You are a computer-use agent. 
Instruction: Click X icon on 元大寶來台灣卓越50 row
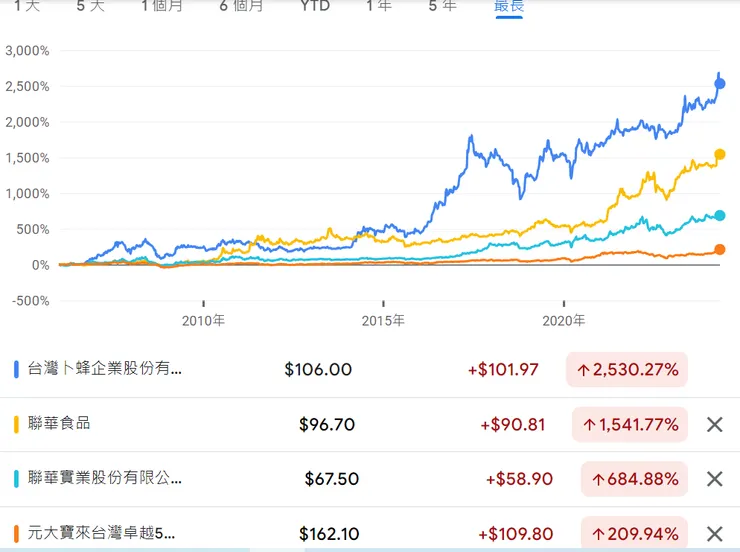pyautogui.click(x=714, y=534)
